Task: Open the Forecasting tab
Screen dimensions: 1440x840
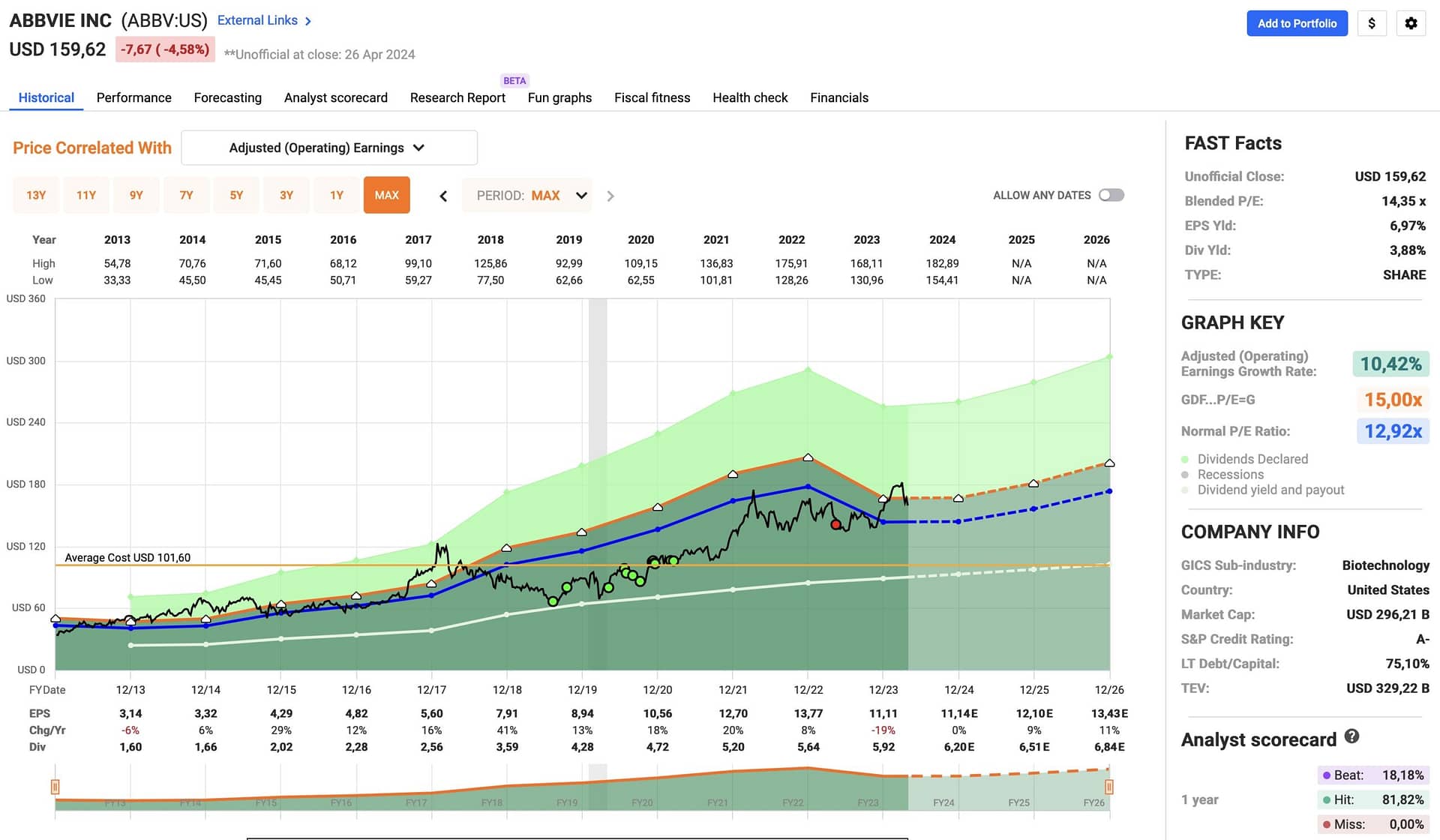Action: coord(228,97)
